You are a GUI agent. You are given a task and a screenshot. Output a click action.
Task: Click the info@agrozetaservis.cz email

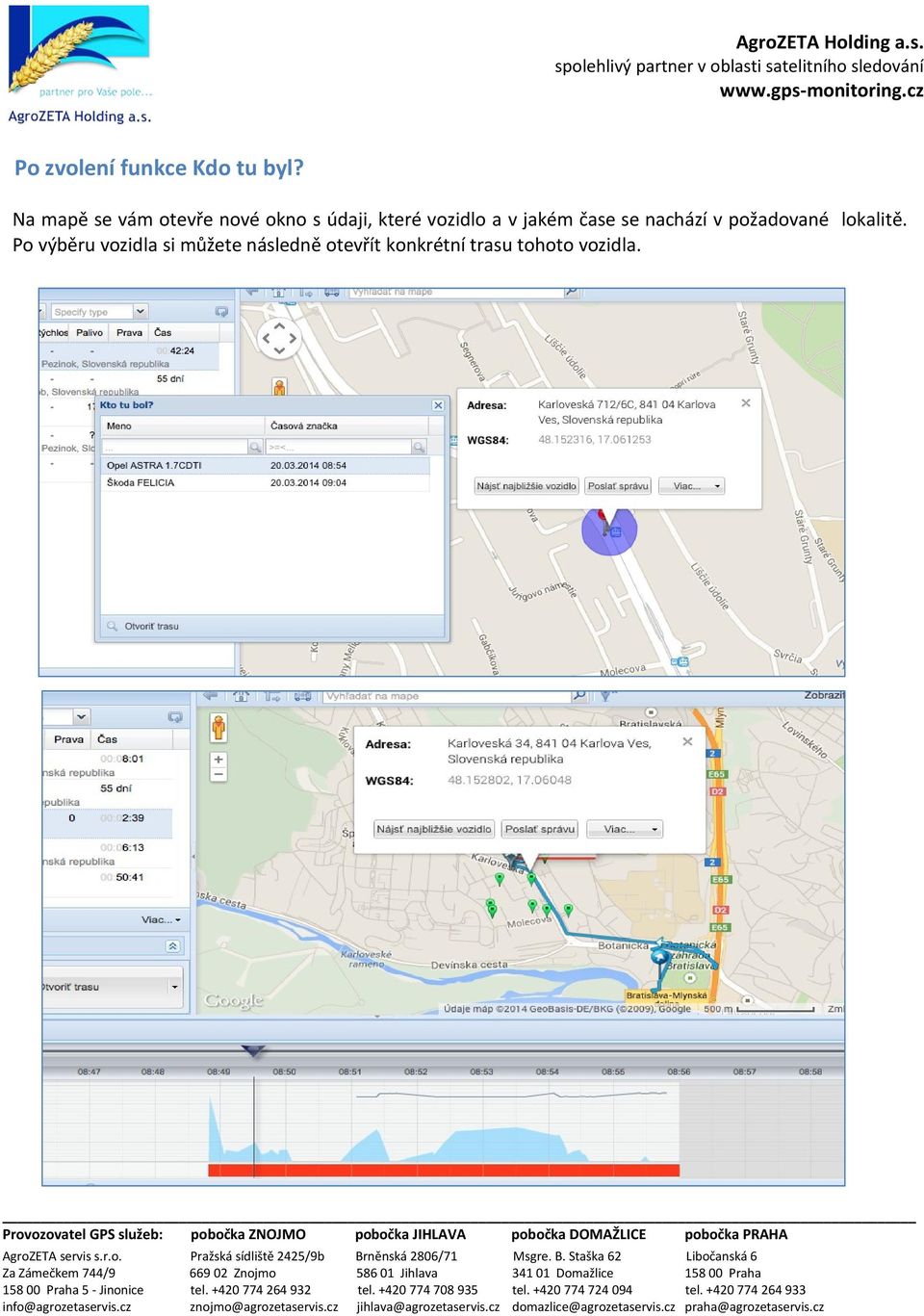(66, 1306)
